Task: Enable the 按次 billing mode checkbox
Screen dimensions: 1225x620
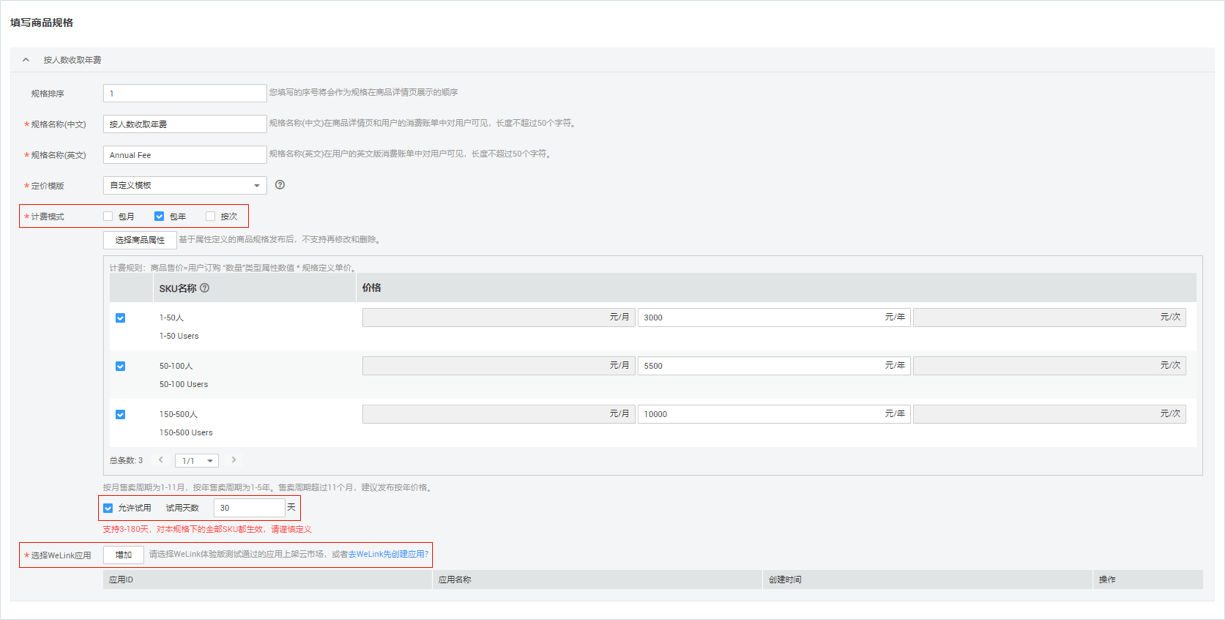Action: point(210,216)
